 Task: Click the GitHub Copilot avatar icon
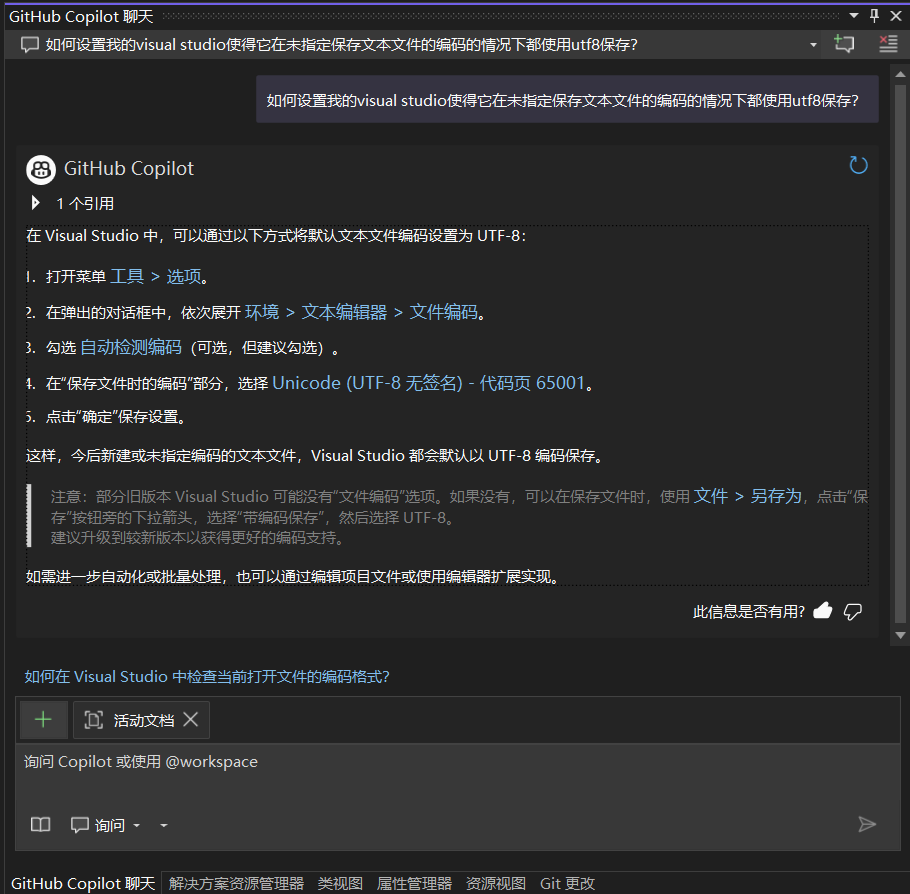40,169
